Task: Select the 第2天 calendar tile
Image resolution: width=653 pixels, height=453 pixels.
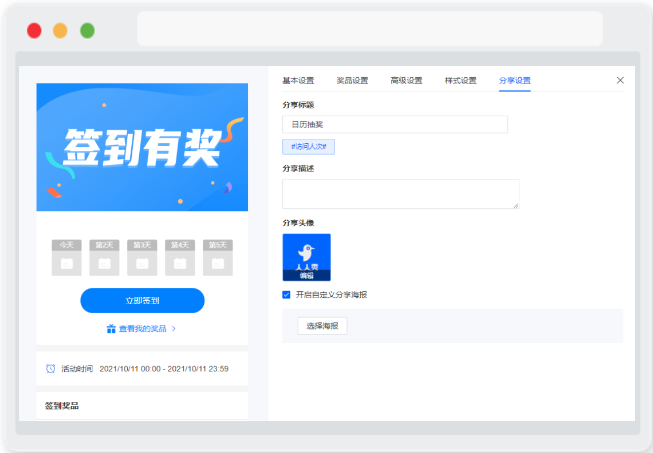Action: coord(104,257)
